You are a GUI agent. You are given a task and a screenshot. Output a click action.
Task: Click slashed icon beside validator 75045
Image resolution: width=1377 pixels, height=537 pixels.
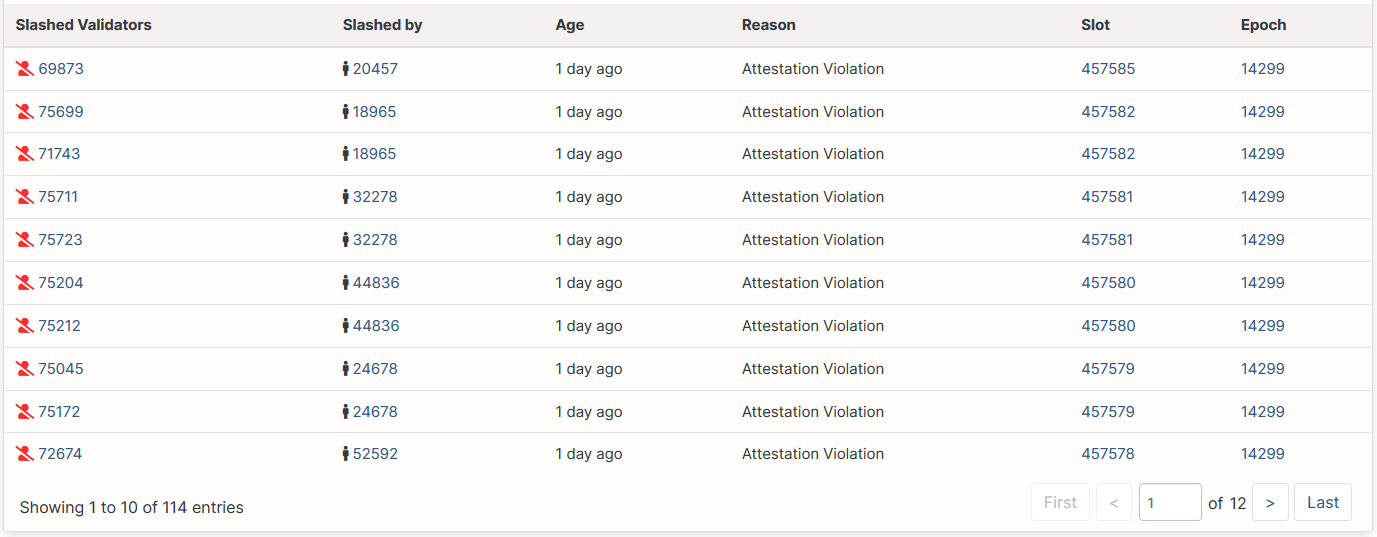coord(25,369)
